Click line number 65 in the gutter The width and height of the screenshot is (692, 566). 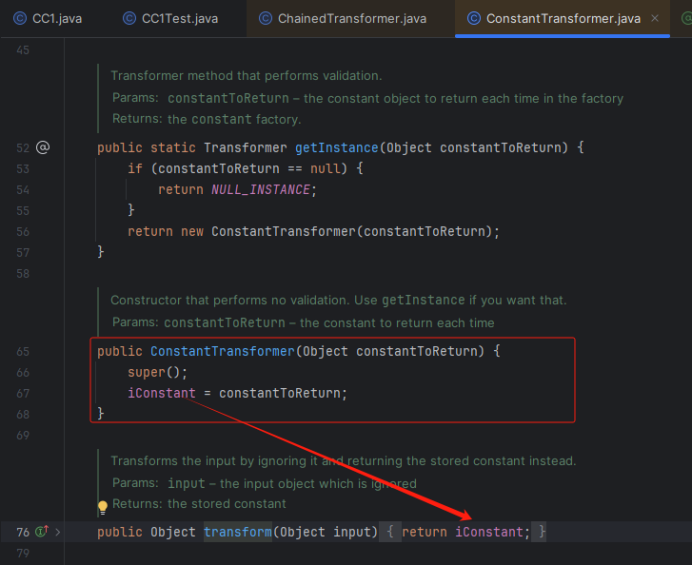tap(22, 352)
